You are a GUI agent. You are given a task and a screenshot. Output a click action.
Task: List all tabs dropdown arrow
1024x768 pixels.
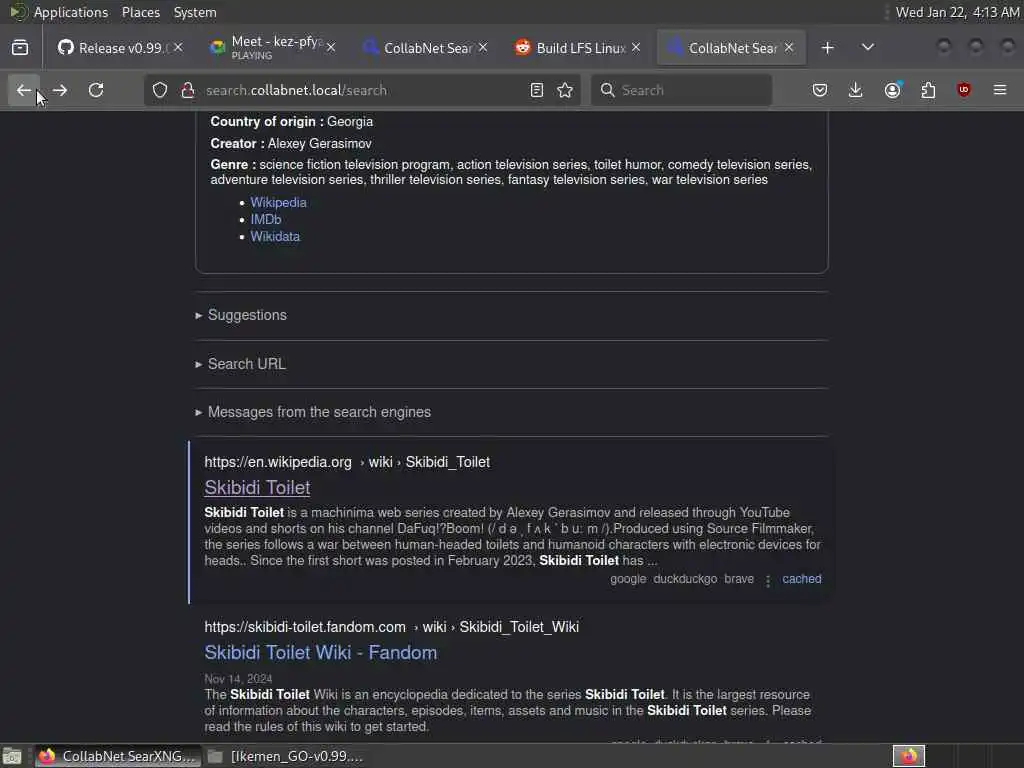point(868,48)
